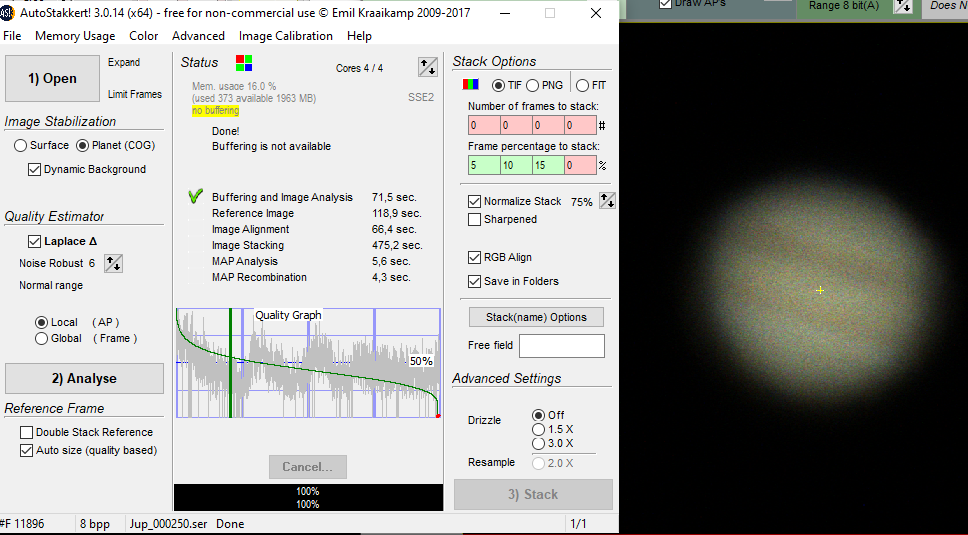
Task: Click the frame percentage field showing 10
Action: [516, 165]
